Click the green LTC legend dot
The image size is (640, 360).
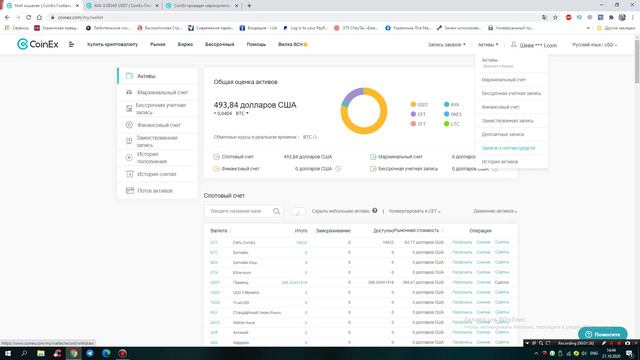pyautogui.click(x=447, y=124)
